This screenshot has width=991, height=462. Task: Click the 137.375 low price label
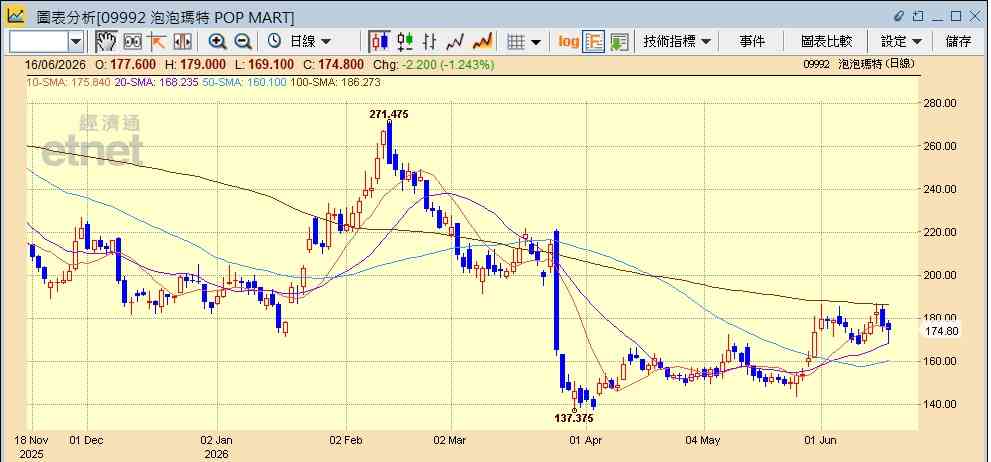pos(575,419)
